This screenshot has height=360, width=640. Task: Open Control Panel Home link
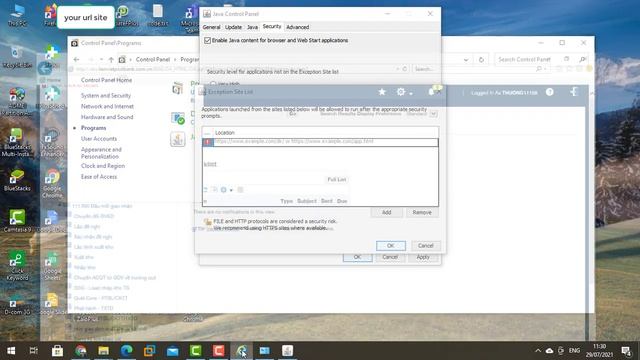point(107,80)
